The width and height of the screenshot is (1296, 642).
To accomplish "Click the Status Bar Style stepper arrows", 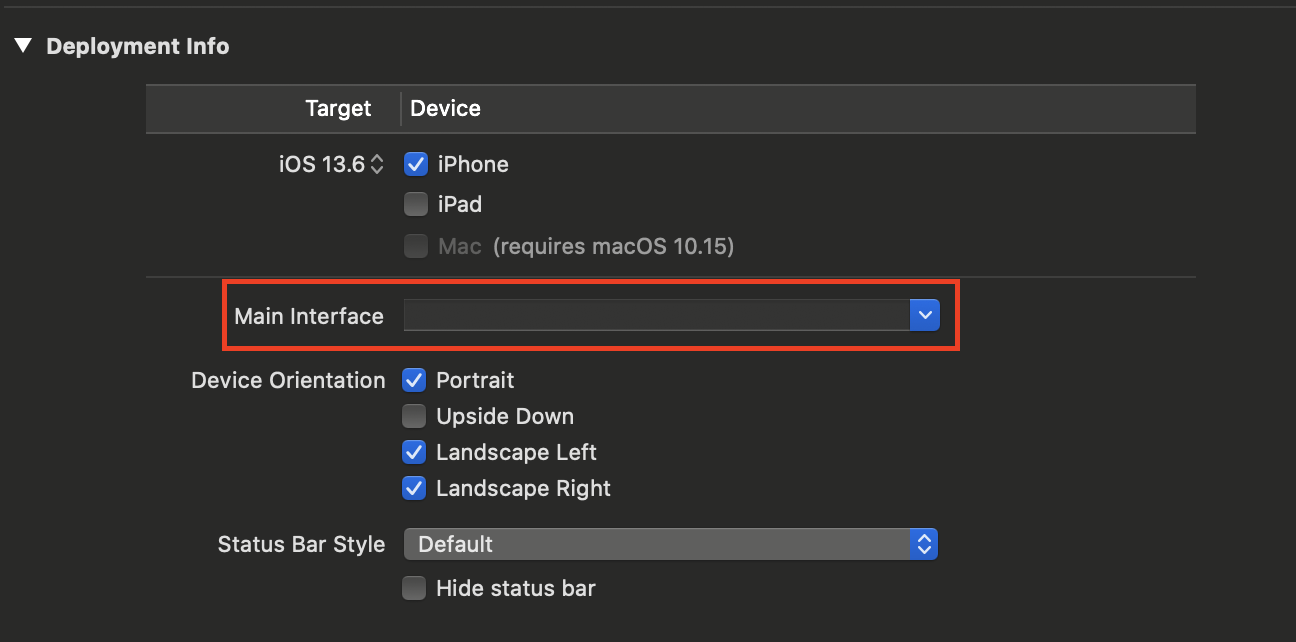I will (924, 544).
